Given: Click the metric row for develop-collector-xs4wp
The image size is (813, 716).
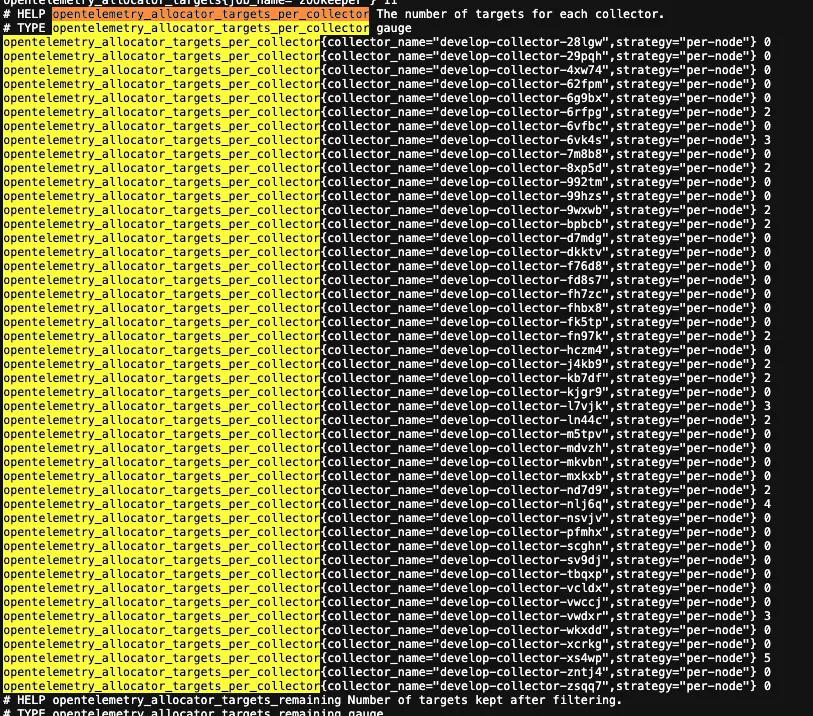Looking at the screenshot, I should coord(387,658).
